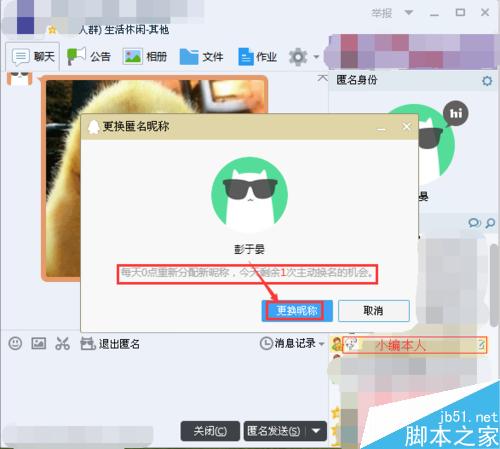Screen dimensions: 500x449
Task: Open the 作业 homework tab
Action: click(x=257, y=57)
